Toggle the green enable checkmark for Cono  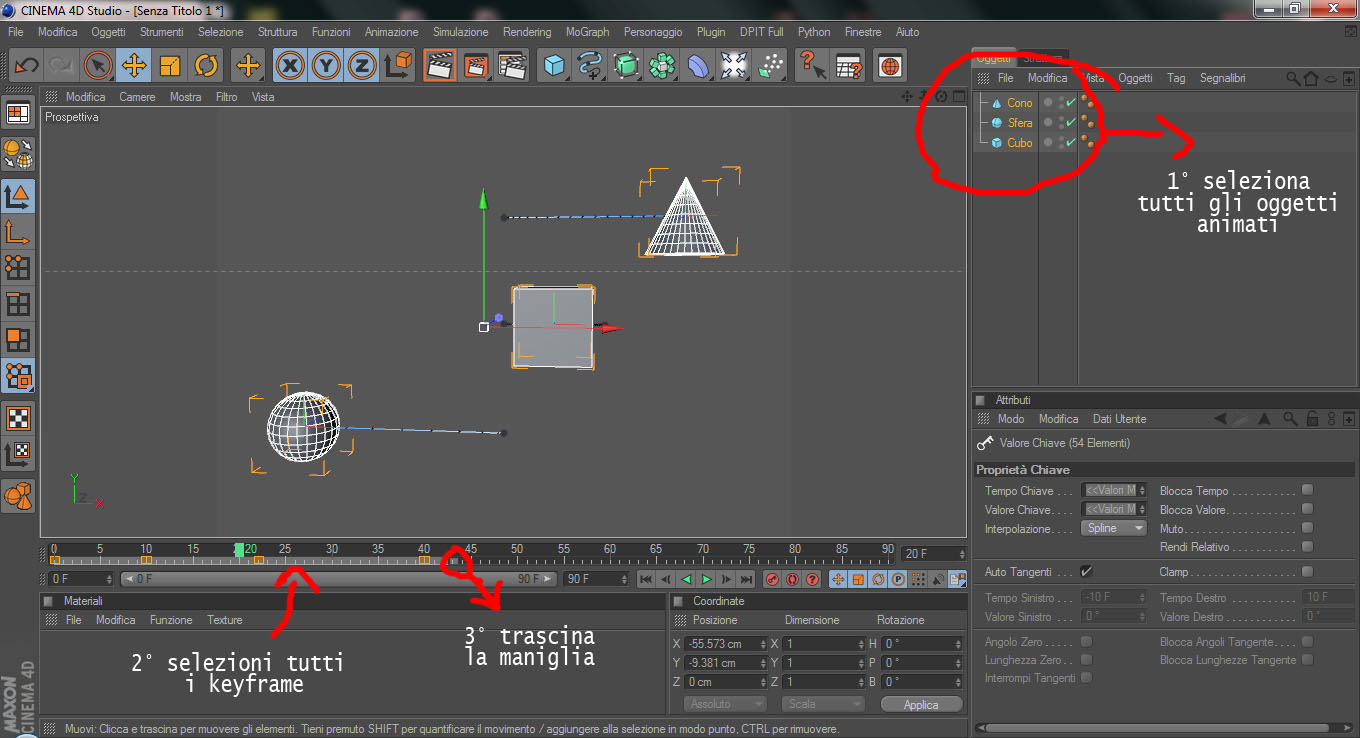[x=1071, y=103]
